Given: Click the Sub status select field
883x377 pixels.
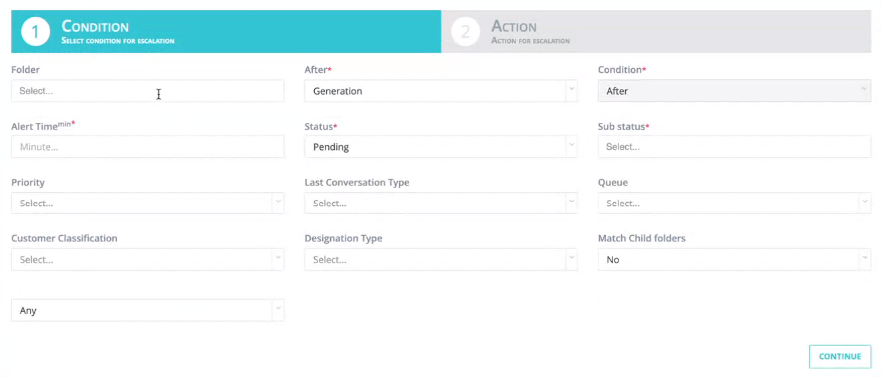Looking at the screenshot, I should click(x=734, y=147).
